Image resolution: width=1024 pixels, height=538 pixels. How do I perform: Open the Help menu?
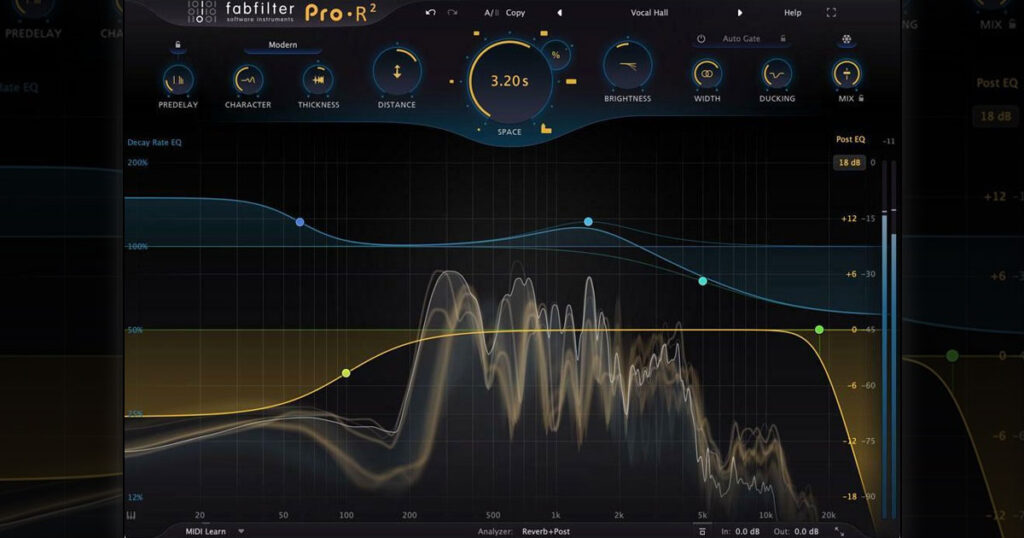(792, 12)
